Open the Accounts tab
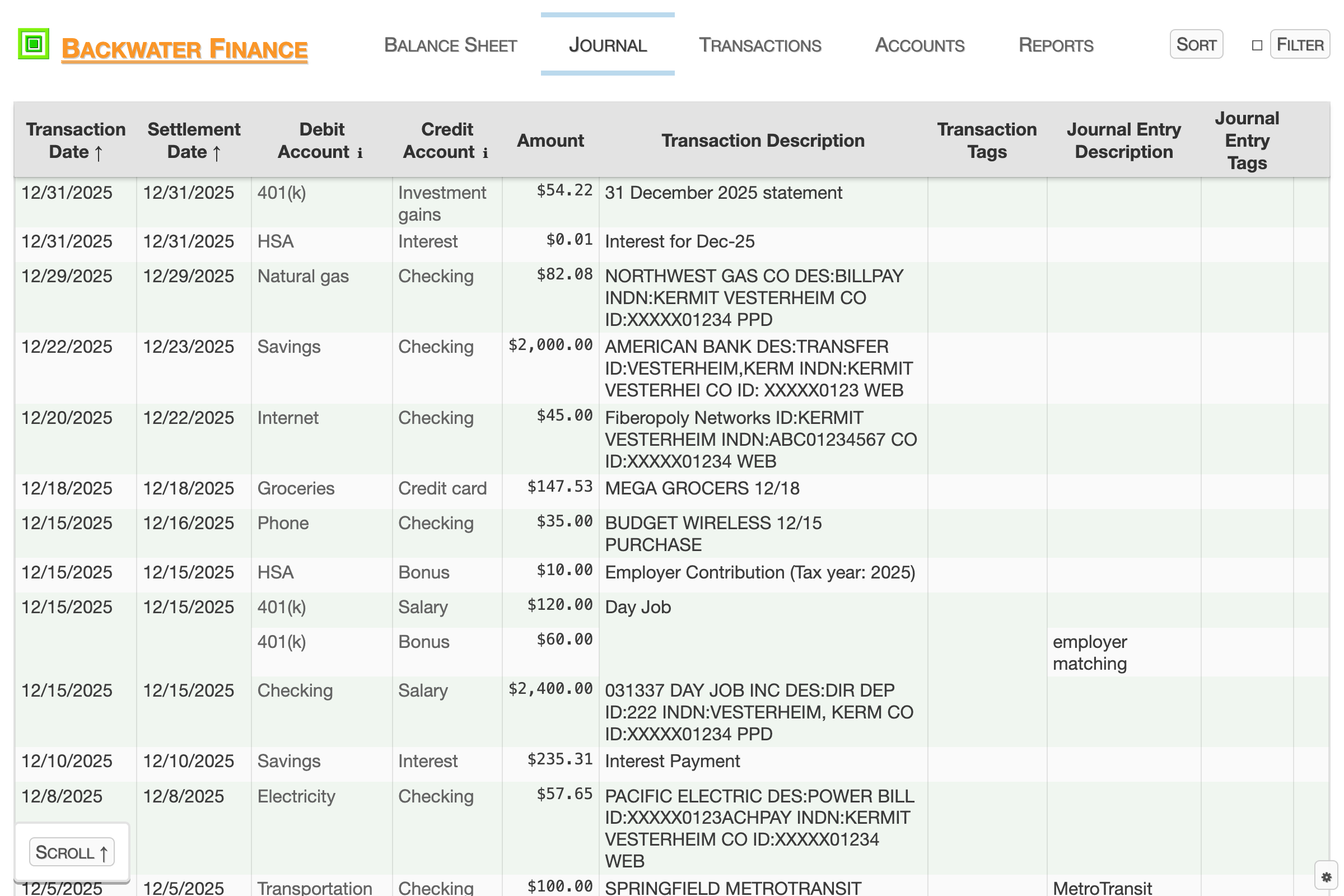 [x=920, y=45]
